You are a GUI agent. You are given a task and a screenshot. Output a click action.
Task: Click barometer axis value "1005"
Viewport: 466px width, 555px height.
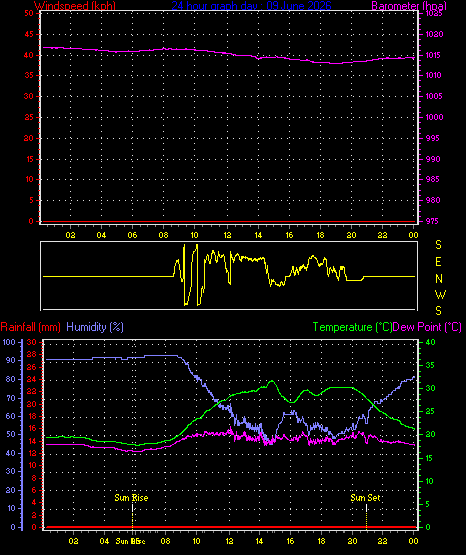click(434, 96)
